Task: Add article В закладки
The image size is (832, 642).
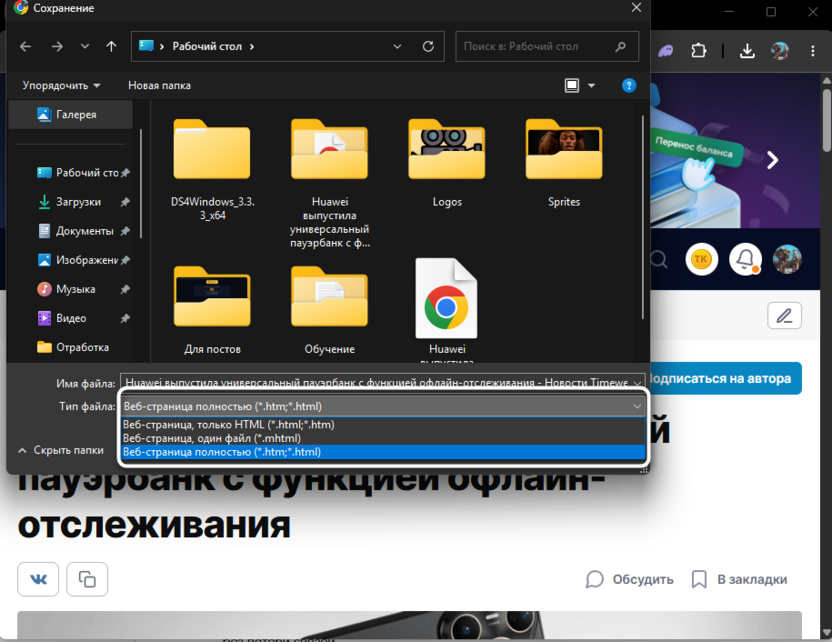Action: coord(739,579)
